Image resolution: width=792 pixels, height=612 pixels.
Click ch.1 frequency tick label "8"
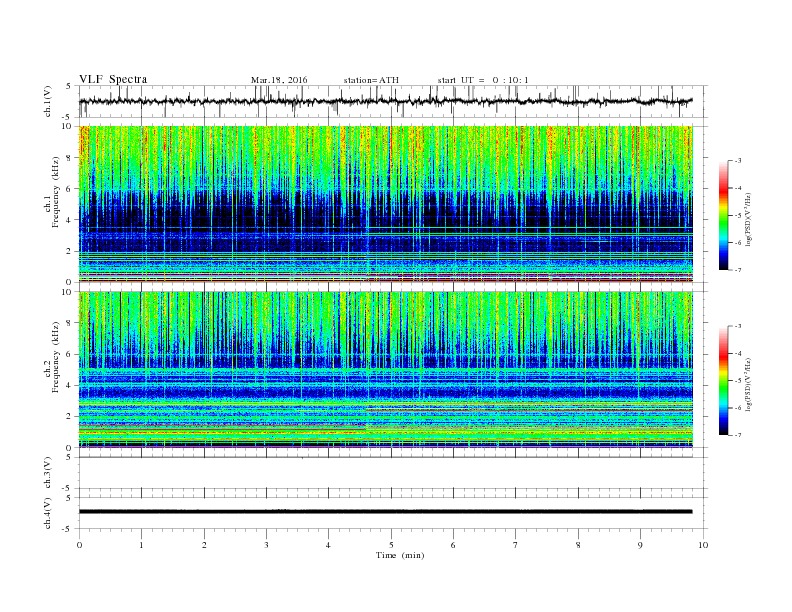70,158
